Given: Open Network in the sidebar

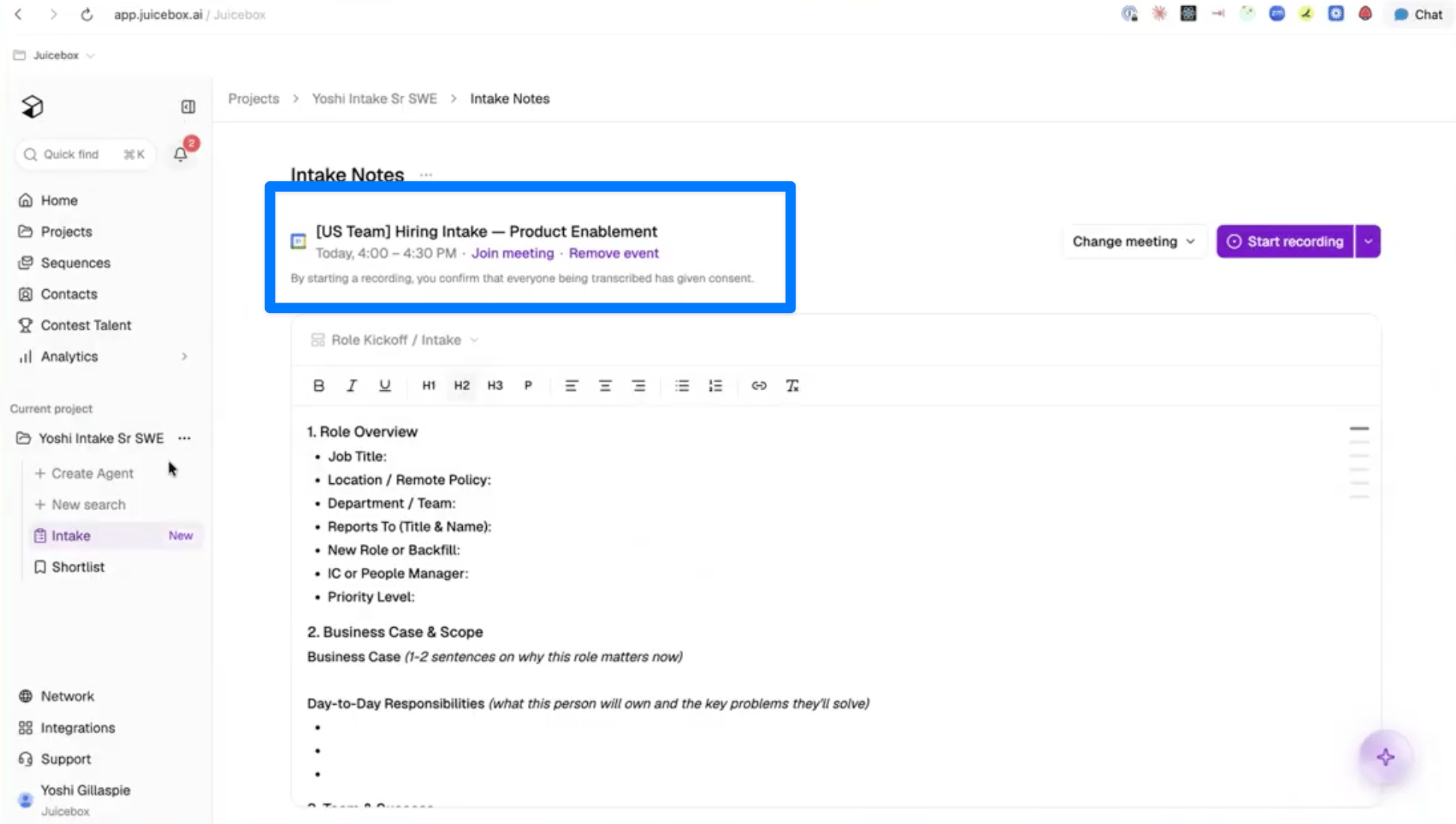Looking at the screenshot, I should pos(67,697).
